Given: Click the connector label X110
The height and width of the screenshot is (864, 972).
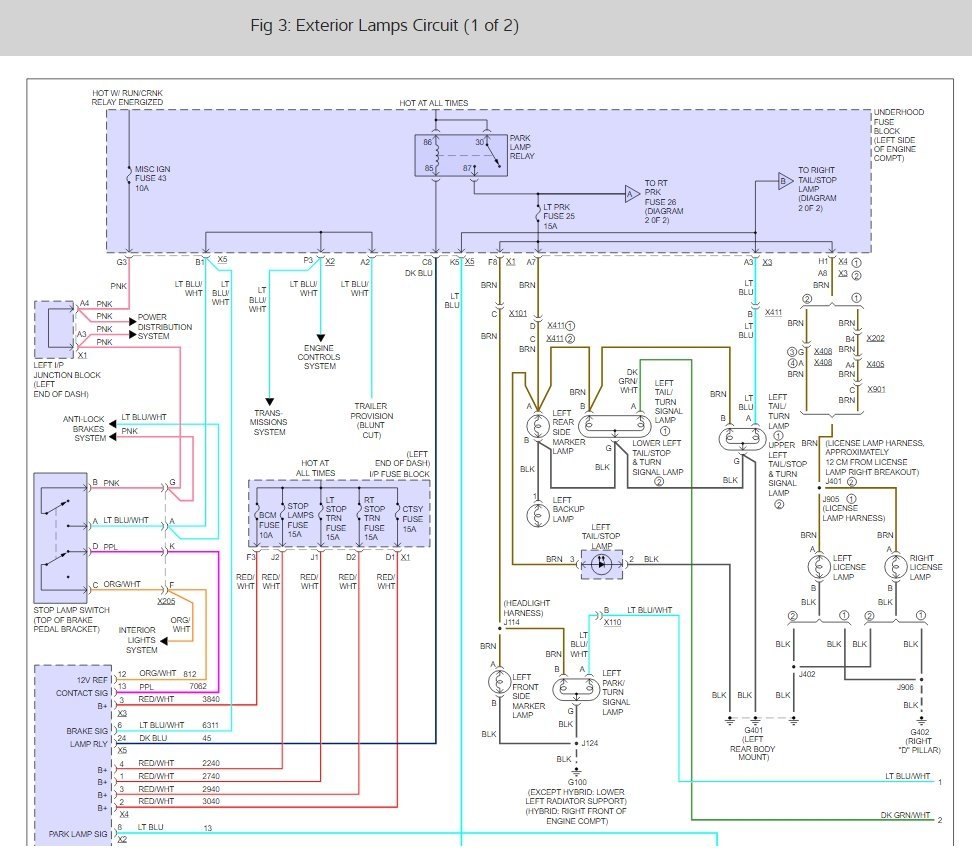Looking at the screenshot, I should point(612,622).
